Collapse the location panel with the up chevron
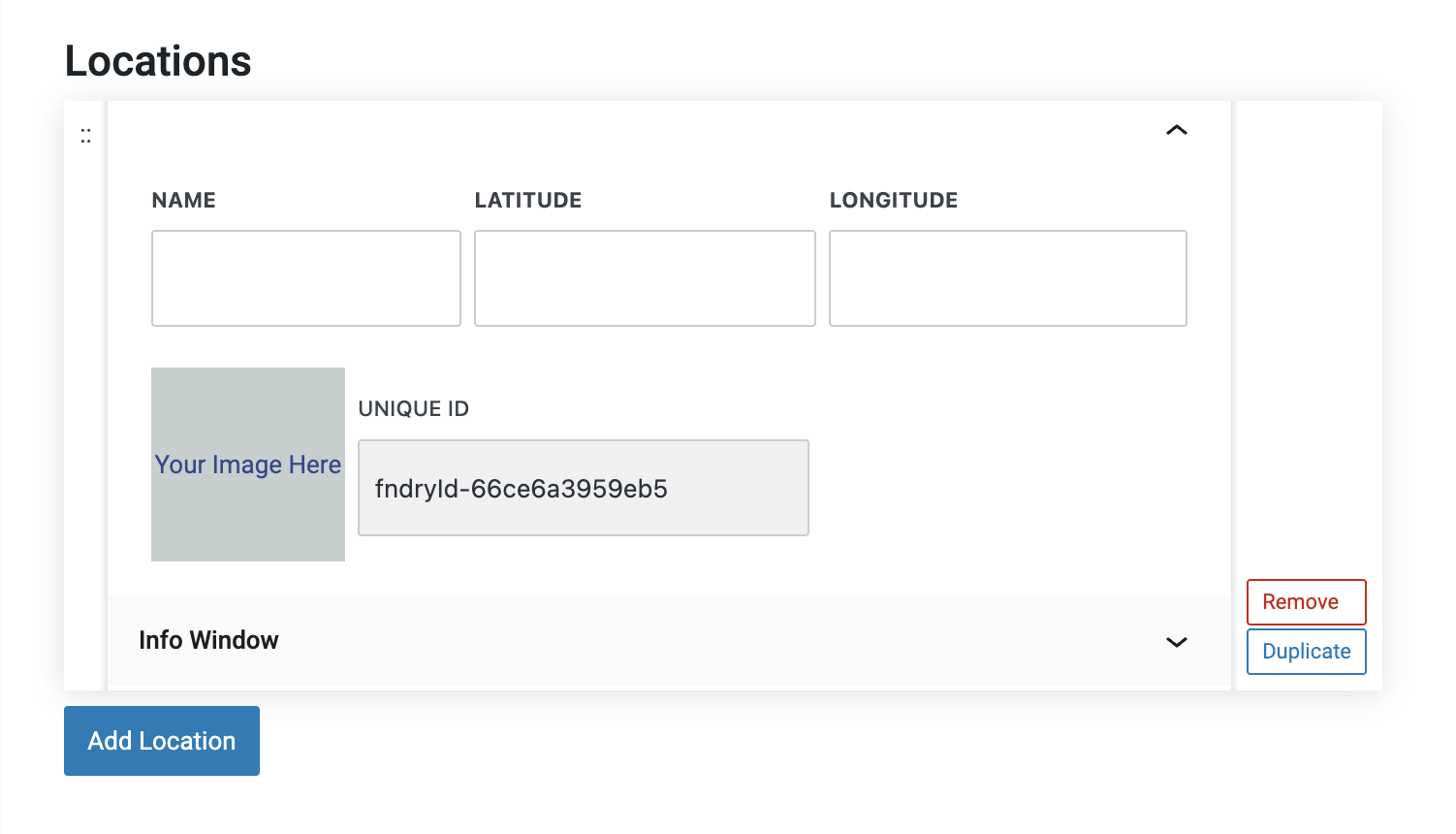 [x=1176, y=130]
